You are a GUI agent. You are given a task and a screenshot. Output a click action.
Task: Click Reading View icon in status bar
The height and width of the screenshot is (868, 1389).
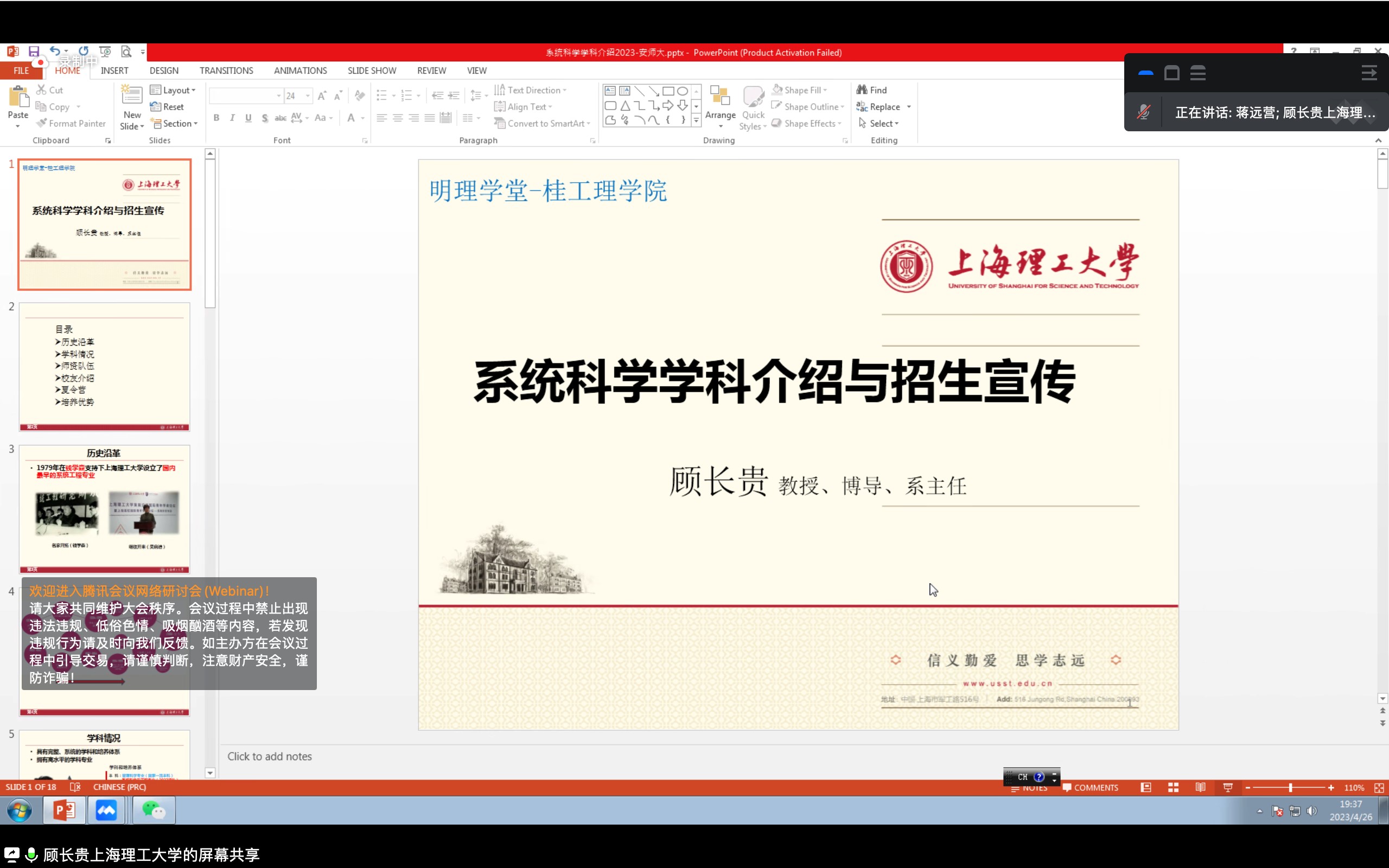(1200, 788)
